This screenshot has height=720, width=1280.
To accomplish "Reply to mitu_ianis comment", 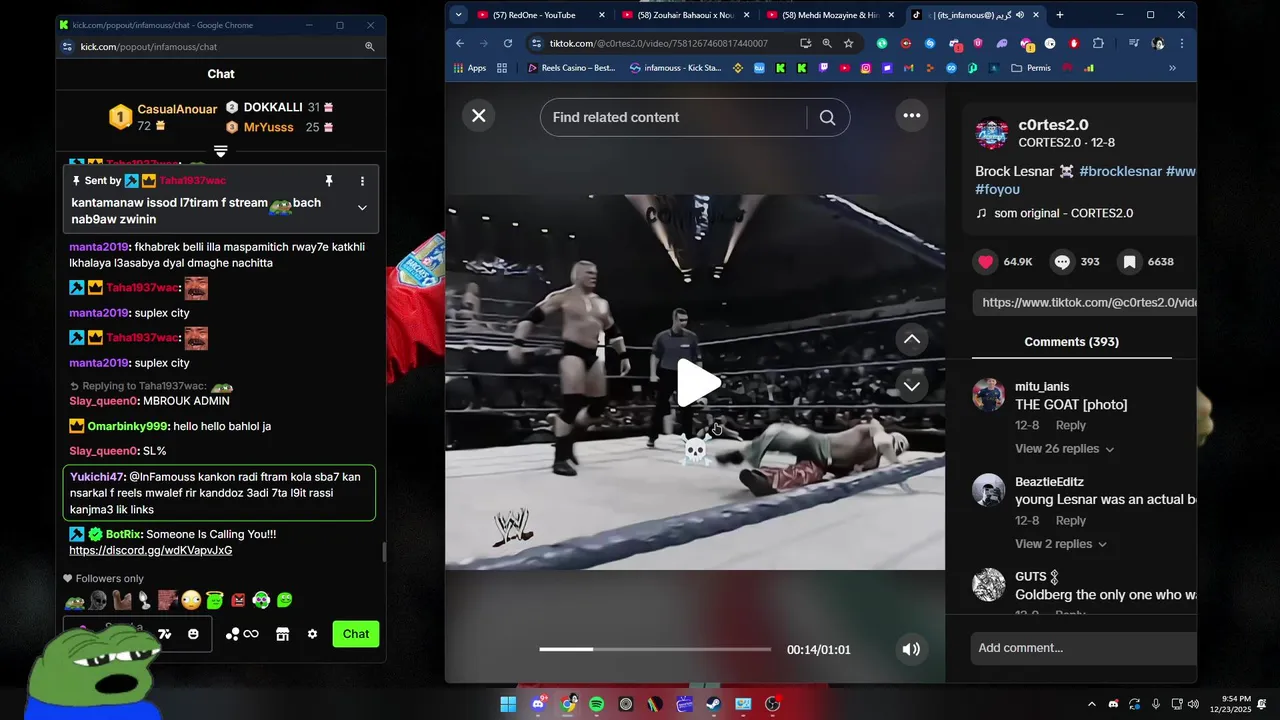I will [1070, 425].
